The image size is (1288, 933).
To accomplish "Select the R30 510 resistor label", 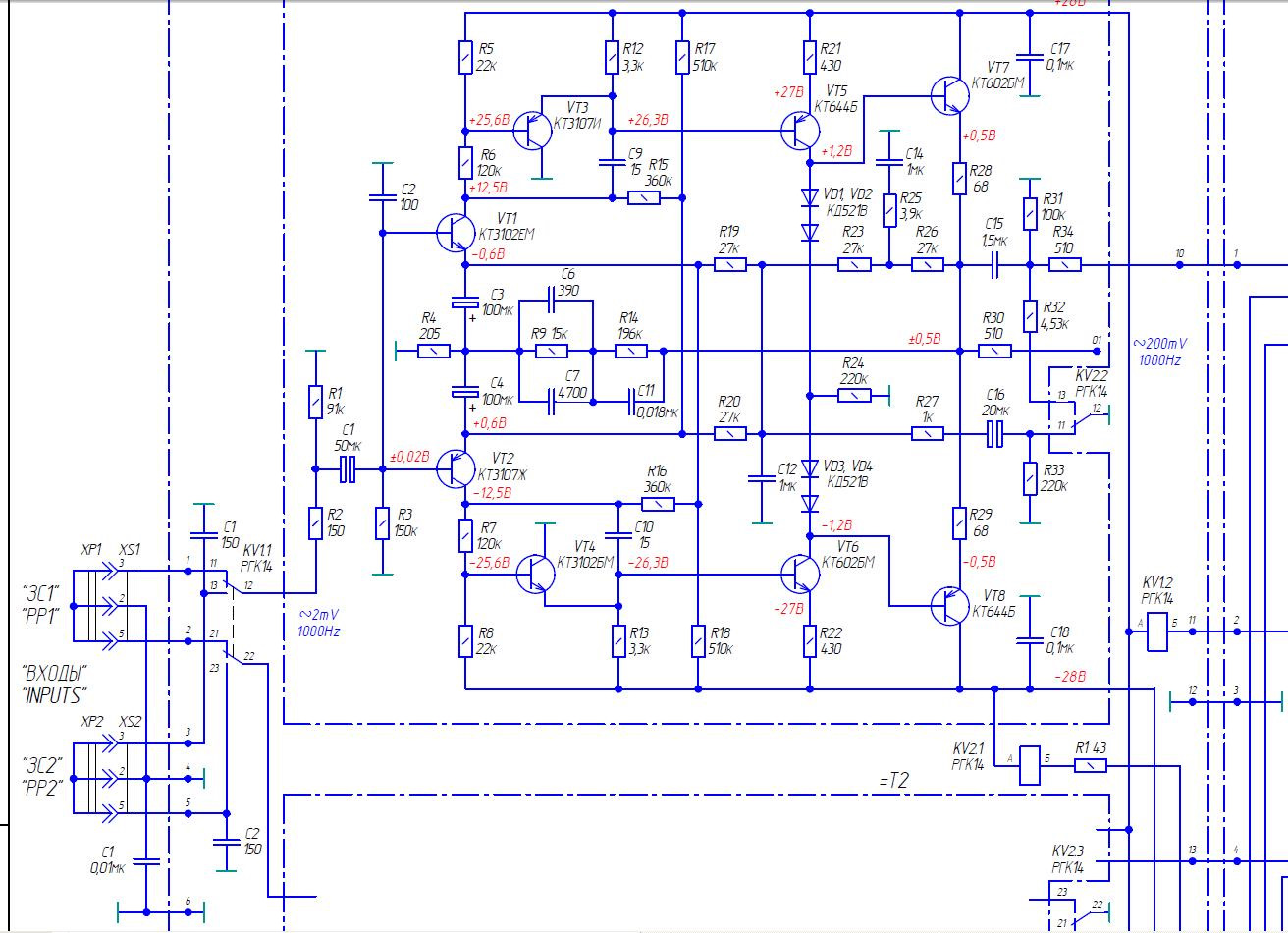I will pyautogui.click(x=993, y=325).
